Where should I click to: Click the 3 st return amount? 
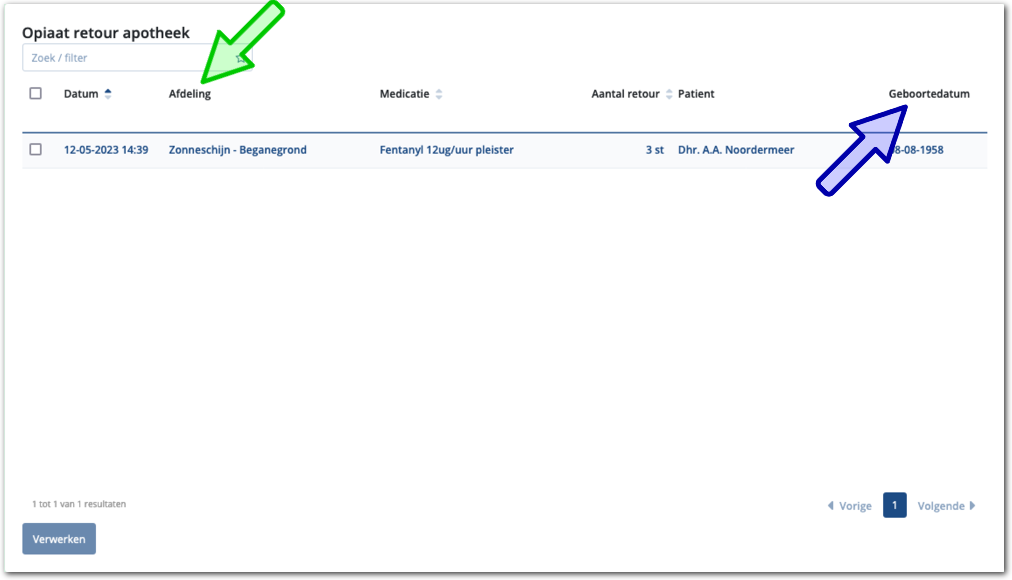(654, 150)
